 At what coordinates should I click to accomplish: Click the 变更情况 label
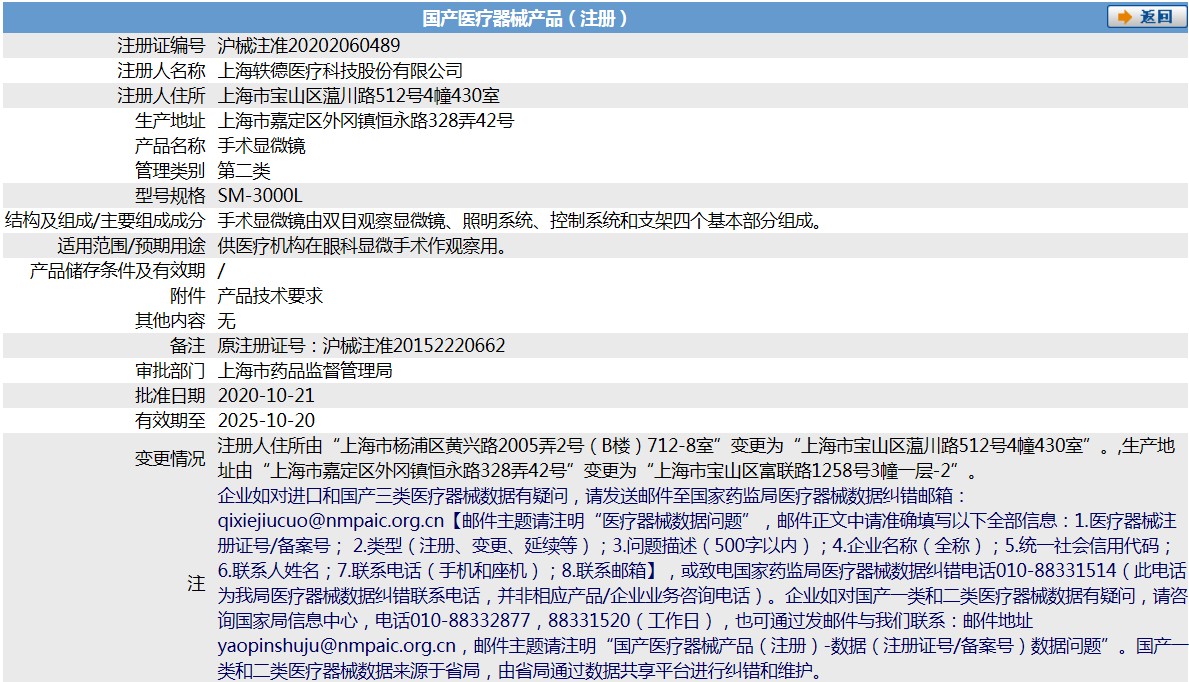click(x=170, y=458)
